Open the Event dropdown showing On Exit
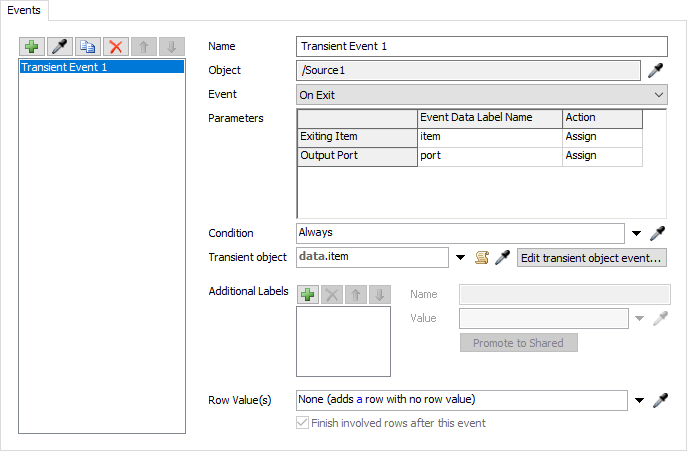Image resolution: width=687 pixels, height=451 pixels. click(482, 95)
